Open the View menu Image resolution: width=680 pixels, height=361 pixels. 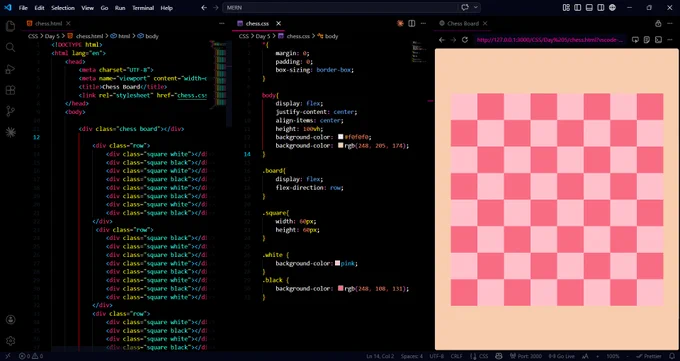(x=87, y=8)
